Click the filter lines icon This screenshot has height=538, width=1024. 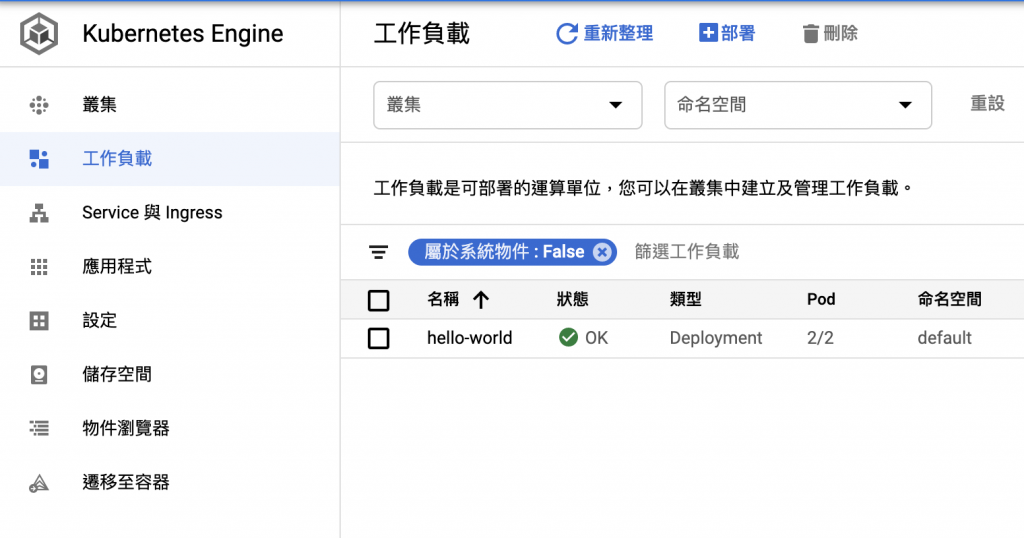coord(378,252)
